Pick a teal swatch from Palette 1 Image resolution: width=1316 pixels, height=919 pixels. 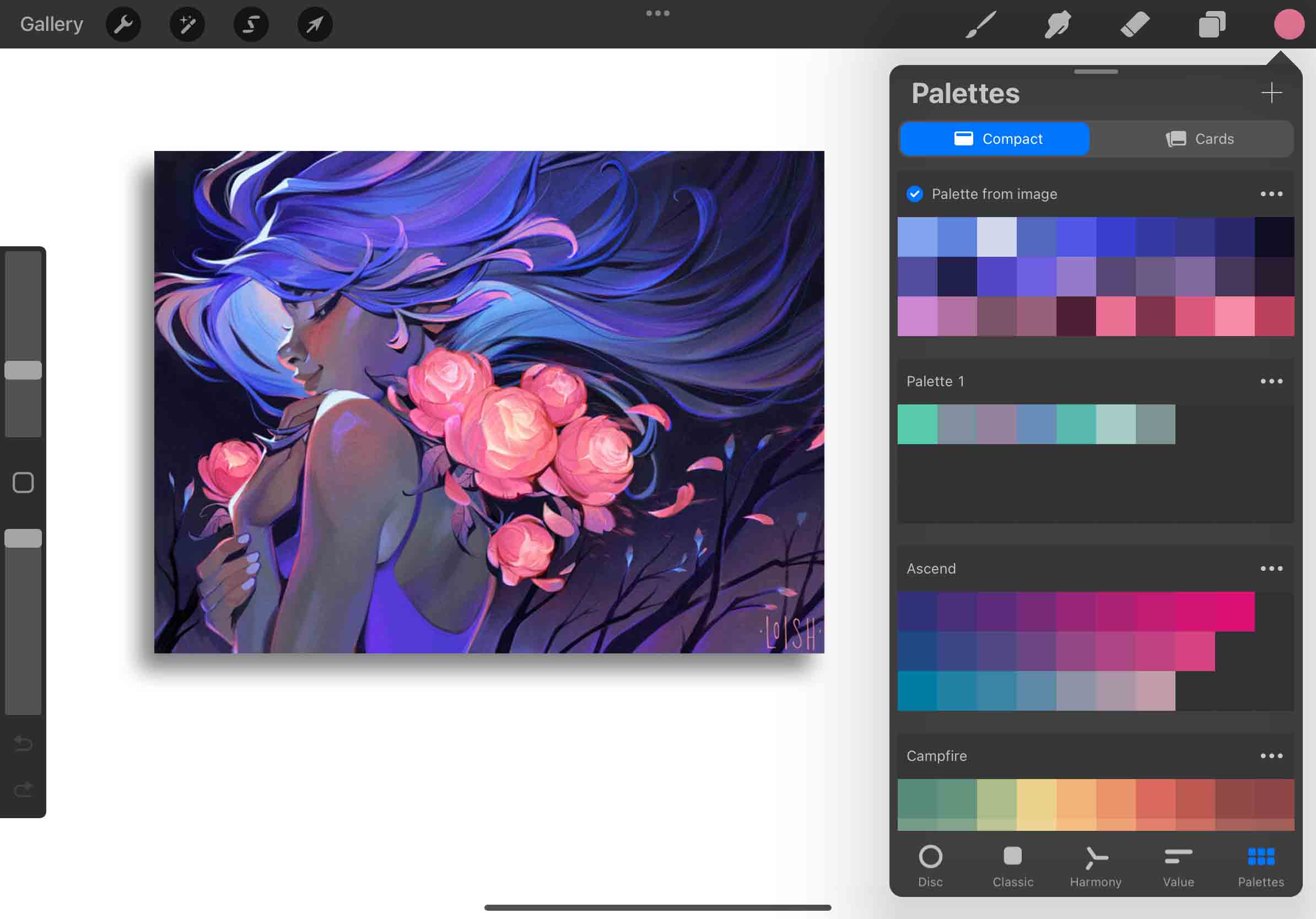tap(918, 424)
